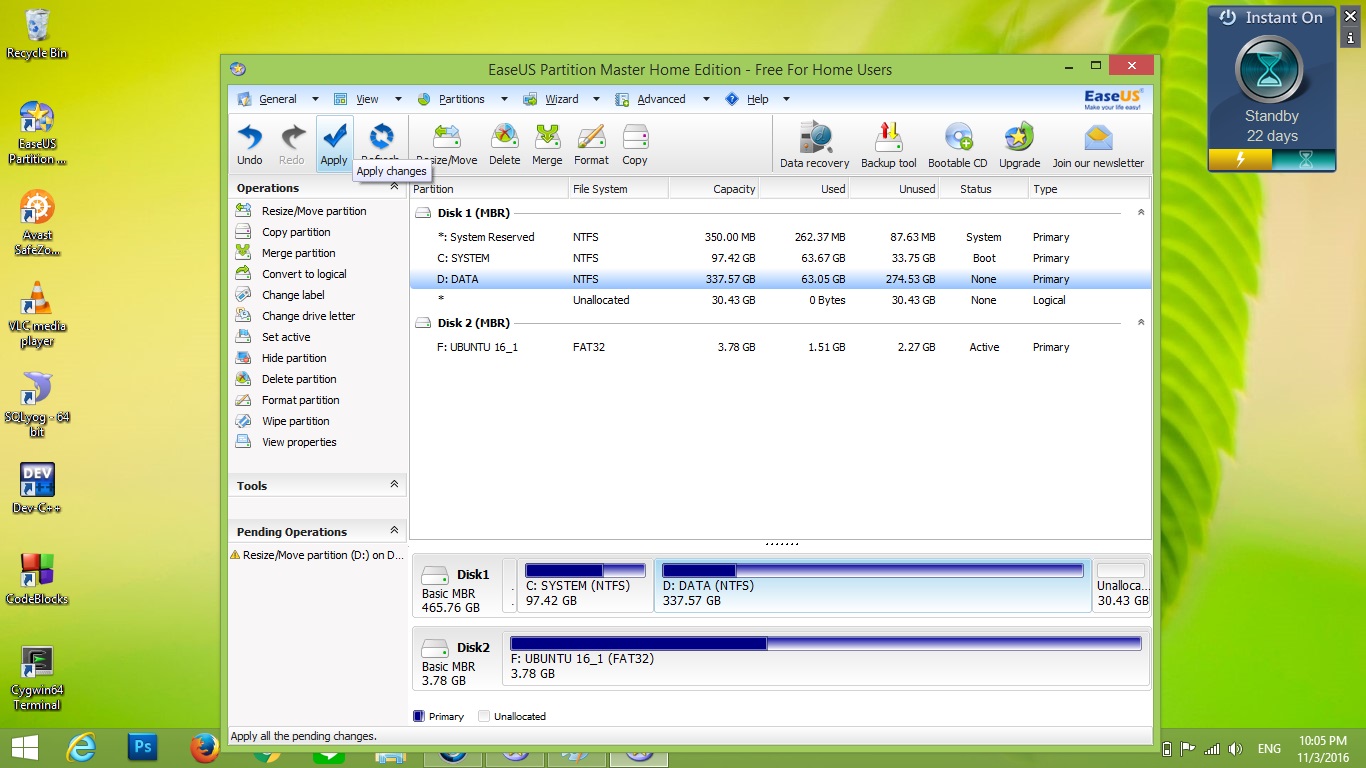The image size is (1366, 768).
Task: Click the Data recovery icon
Action: pos(813,140)
